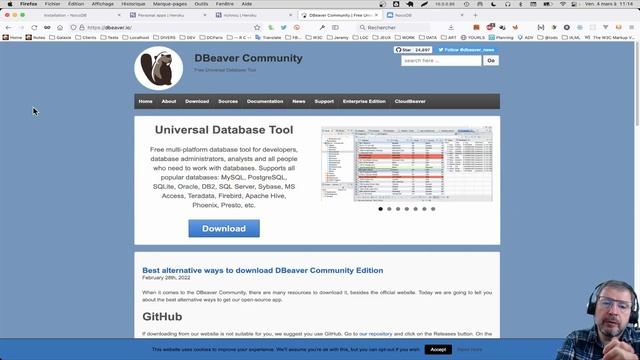The image size is (640, 360).
Task: Open the Download nav item
Action: coord(197,101)
